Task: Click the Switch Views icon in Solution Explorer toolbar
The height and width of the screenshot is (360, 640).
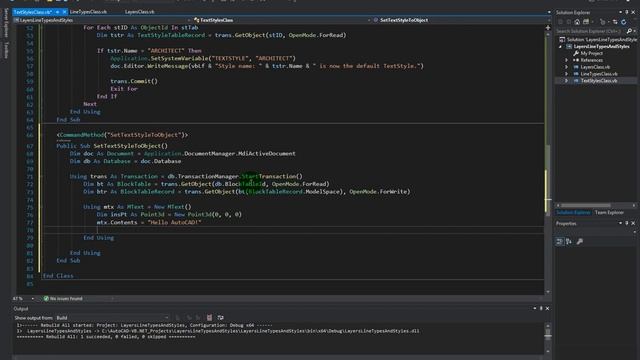Action: coord(586,22)
